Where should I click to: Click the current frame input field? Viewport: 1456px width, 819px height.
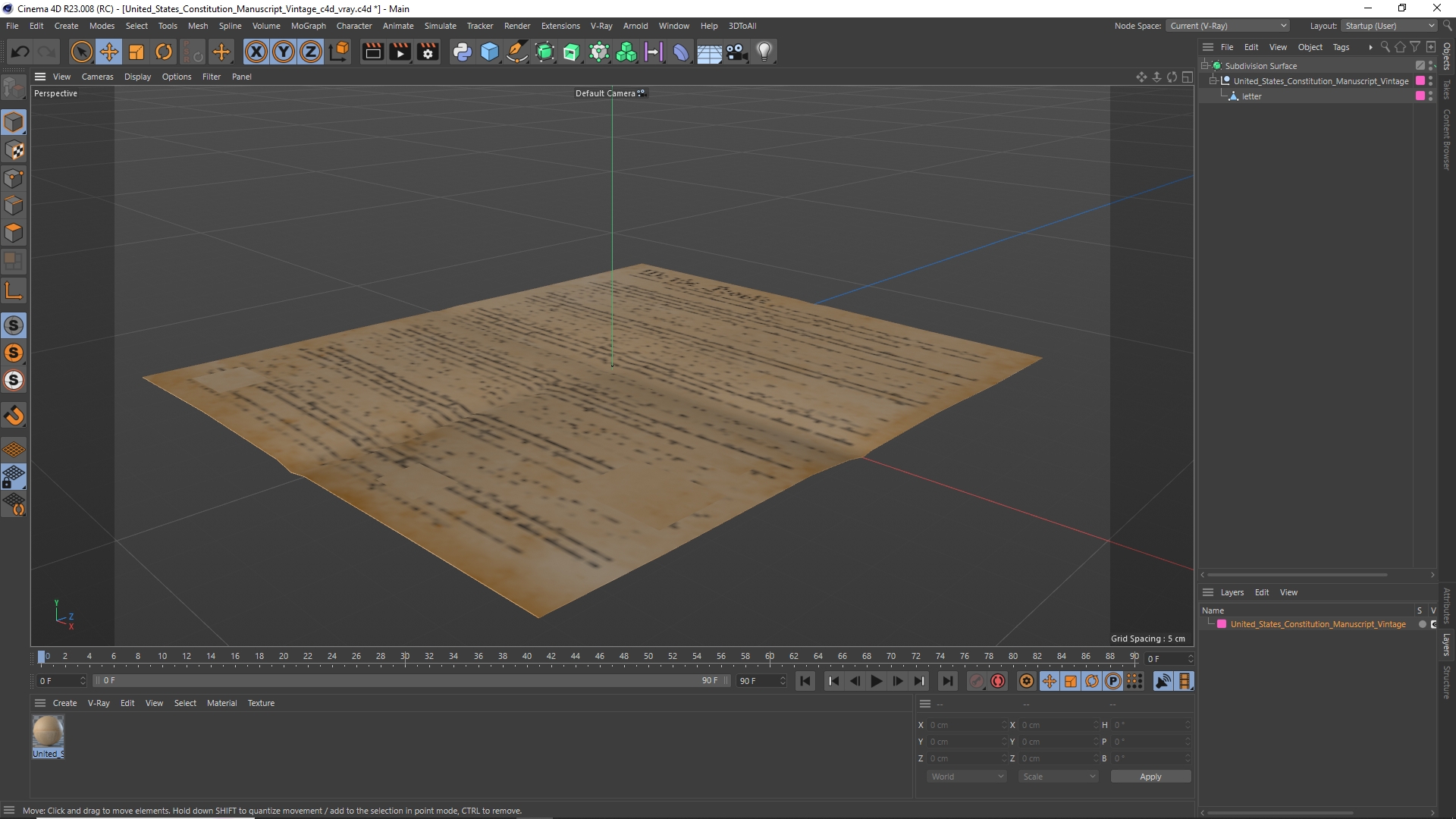1169,659
